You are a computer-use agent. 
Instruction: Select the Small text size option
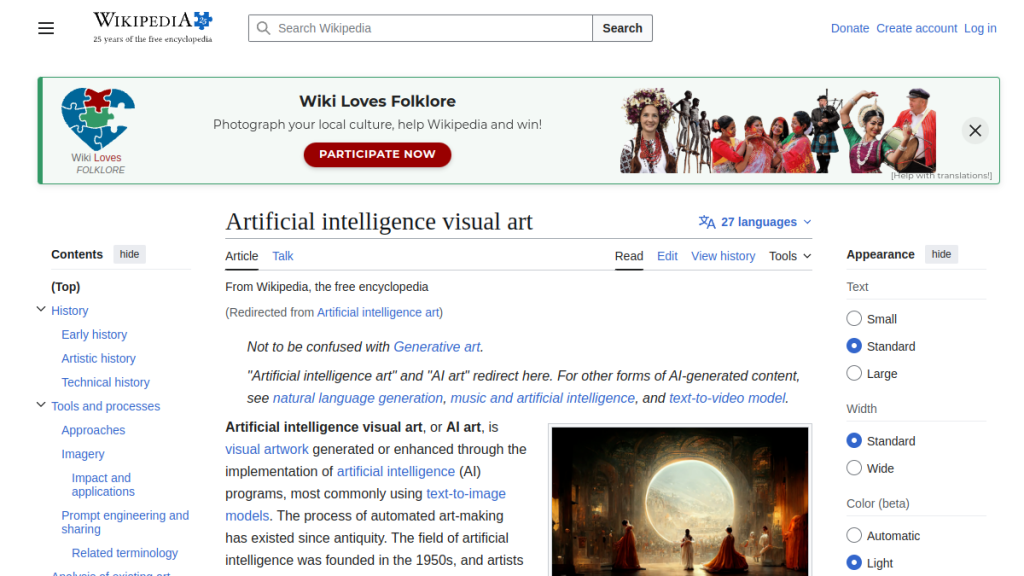(x=854, y=319)
